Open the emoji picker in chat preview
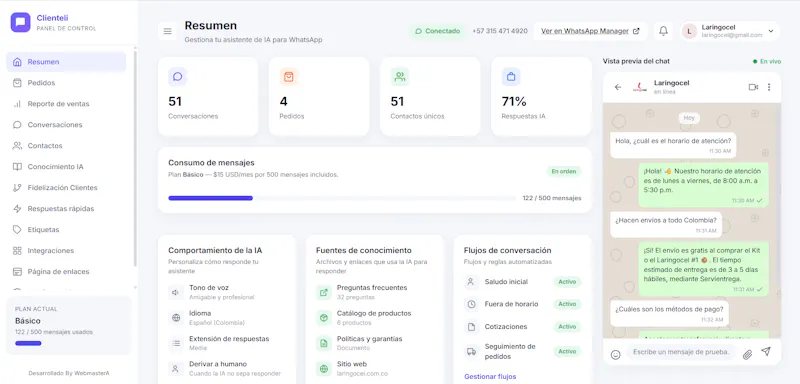 coord(615,354)
